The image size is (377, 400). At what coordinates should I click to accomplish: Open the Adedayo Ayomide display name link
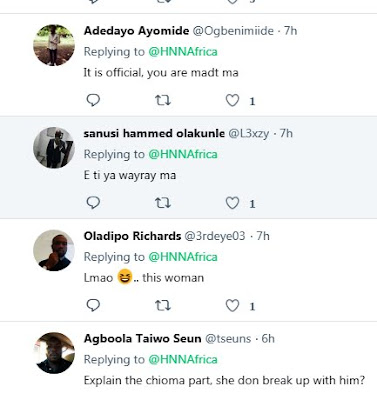[136, 31]
